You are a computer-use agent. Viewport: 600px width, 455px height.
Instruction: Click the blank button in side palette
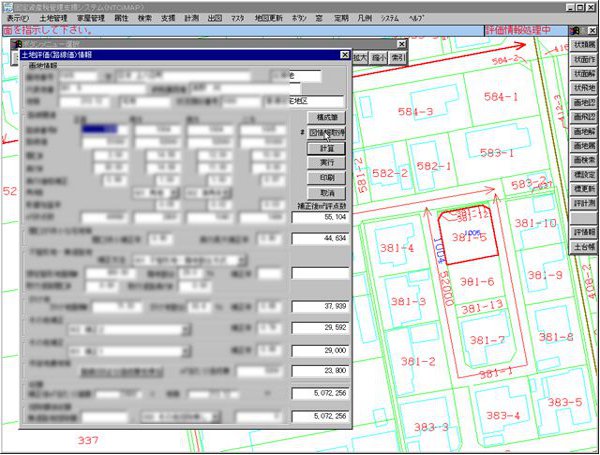click(584, 218)
